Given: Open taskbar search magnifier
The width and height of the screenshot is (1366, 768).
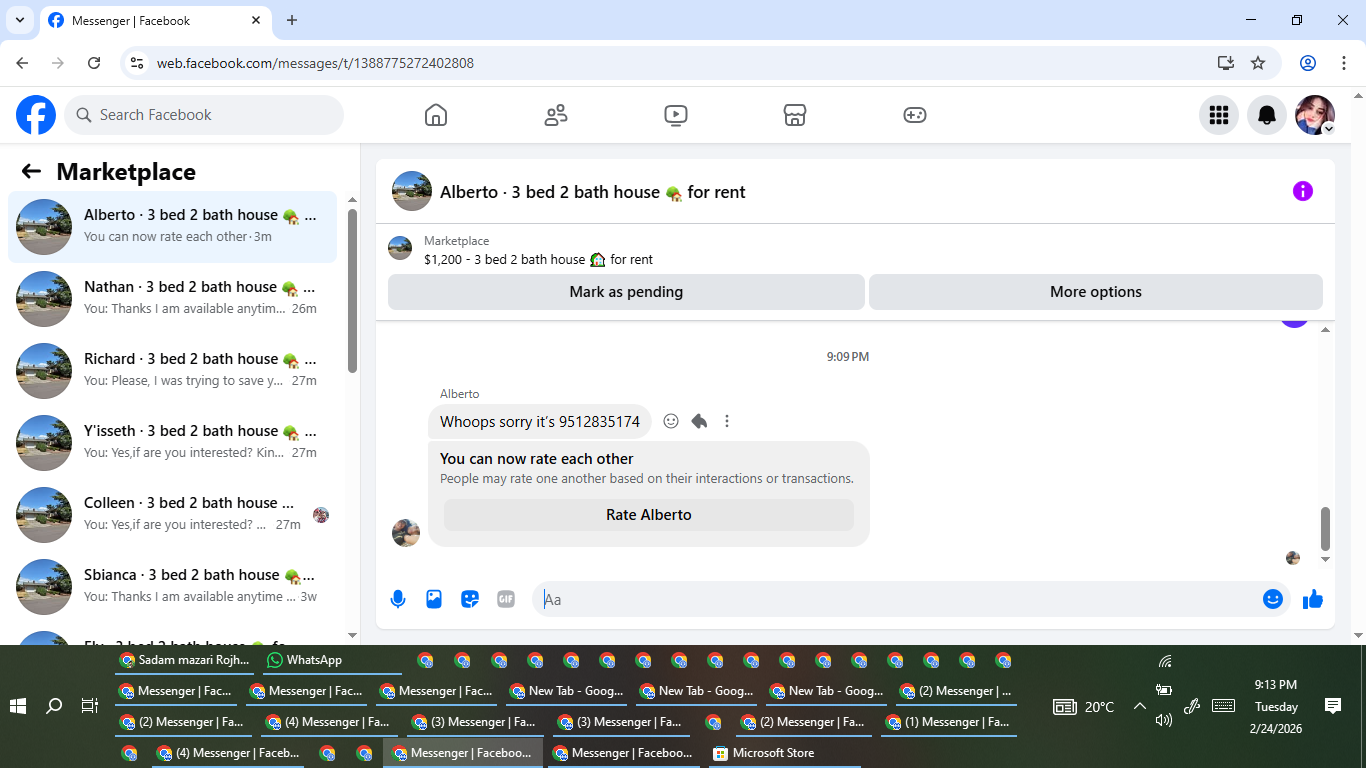Looking at the screenshot, I should coord(54,706).
